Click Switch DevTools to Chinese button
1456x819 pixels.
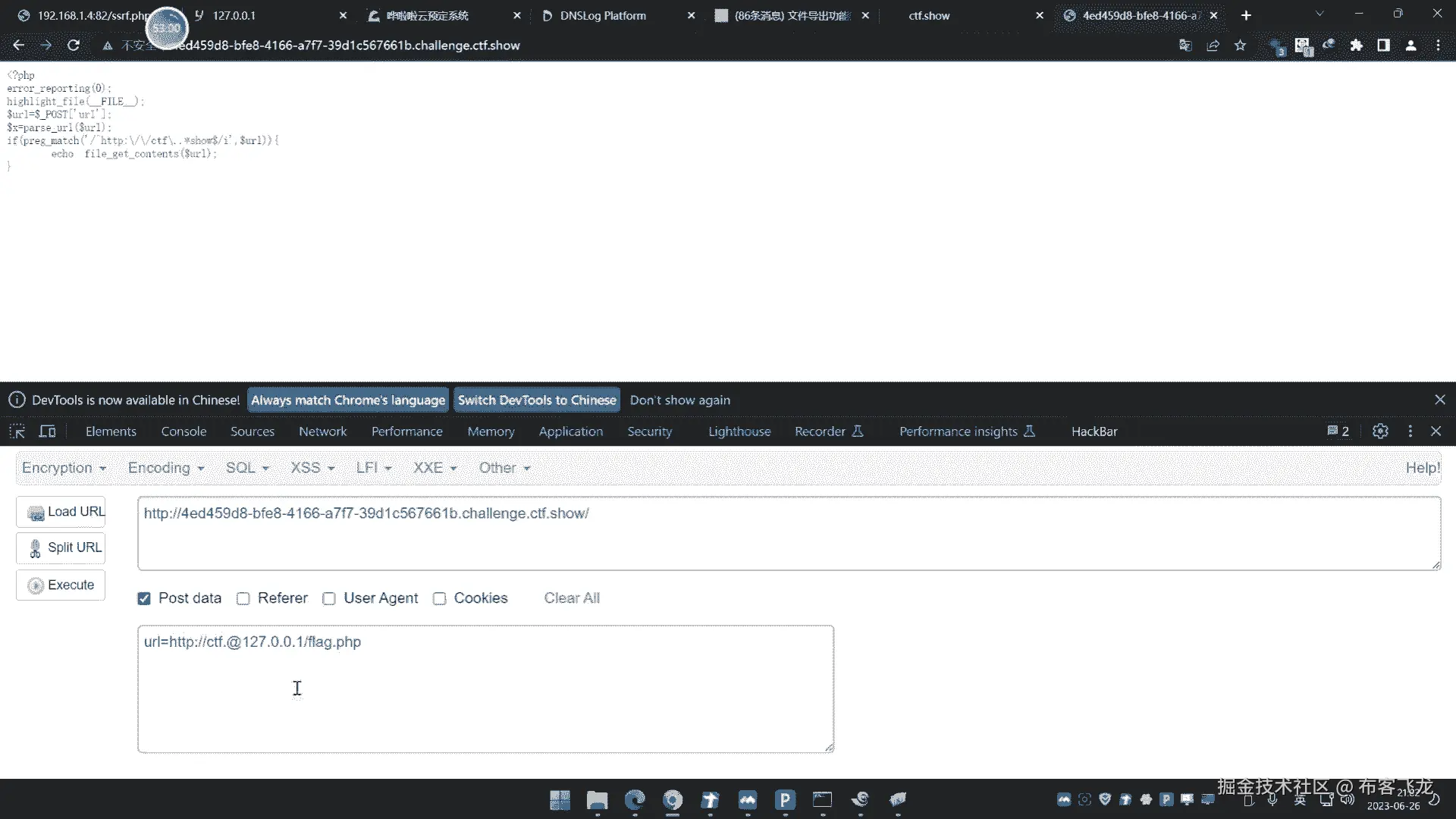click(x=536, y=400)
